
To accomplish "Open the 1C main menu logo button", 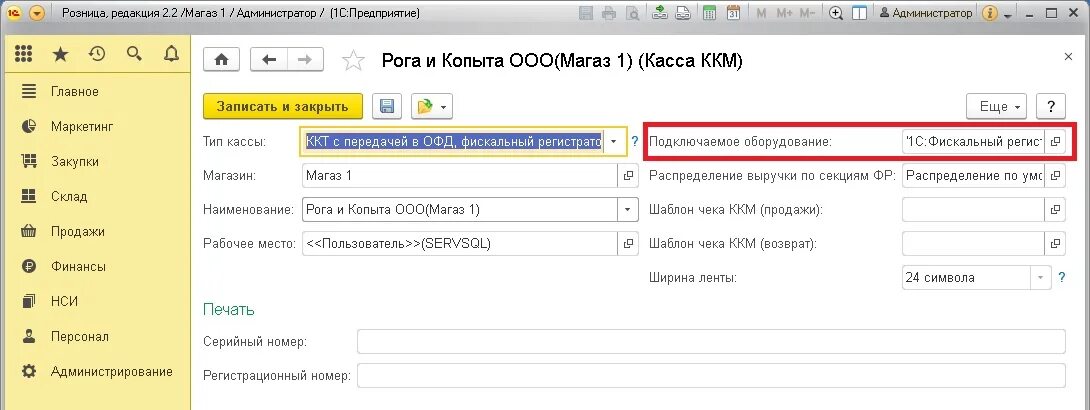I will pos(14,13).
